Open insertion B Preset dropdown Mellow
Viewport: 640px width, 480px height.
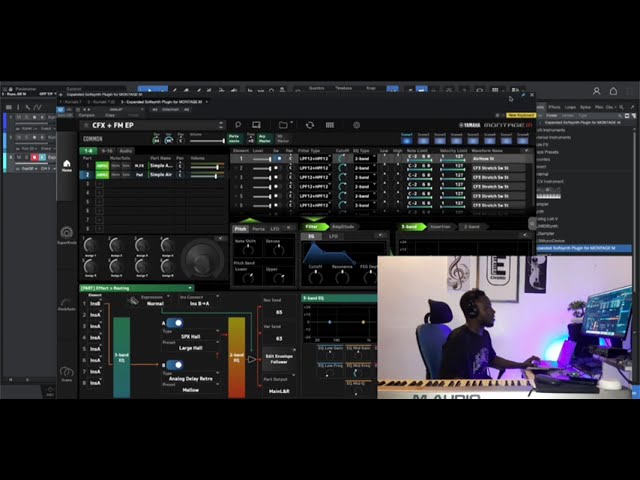191,390
